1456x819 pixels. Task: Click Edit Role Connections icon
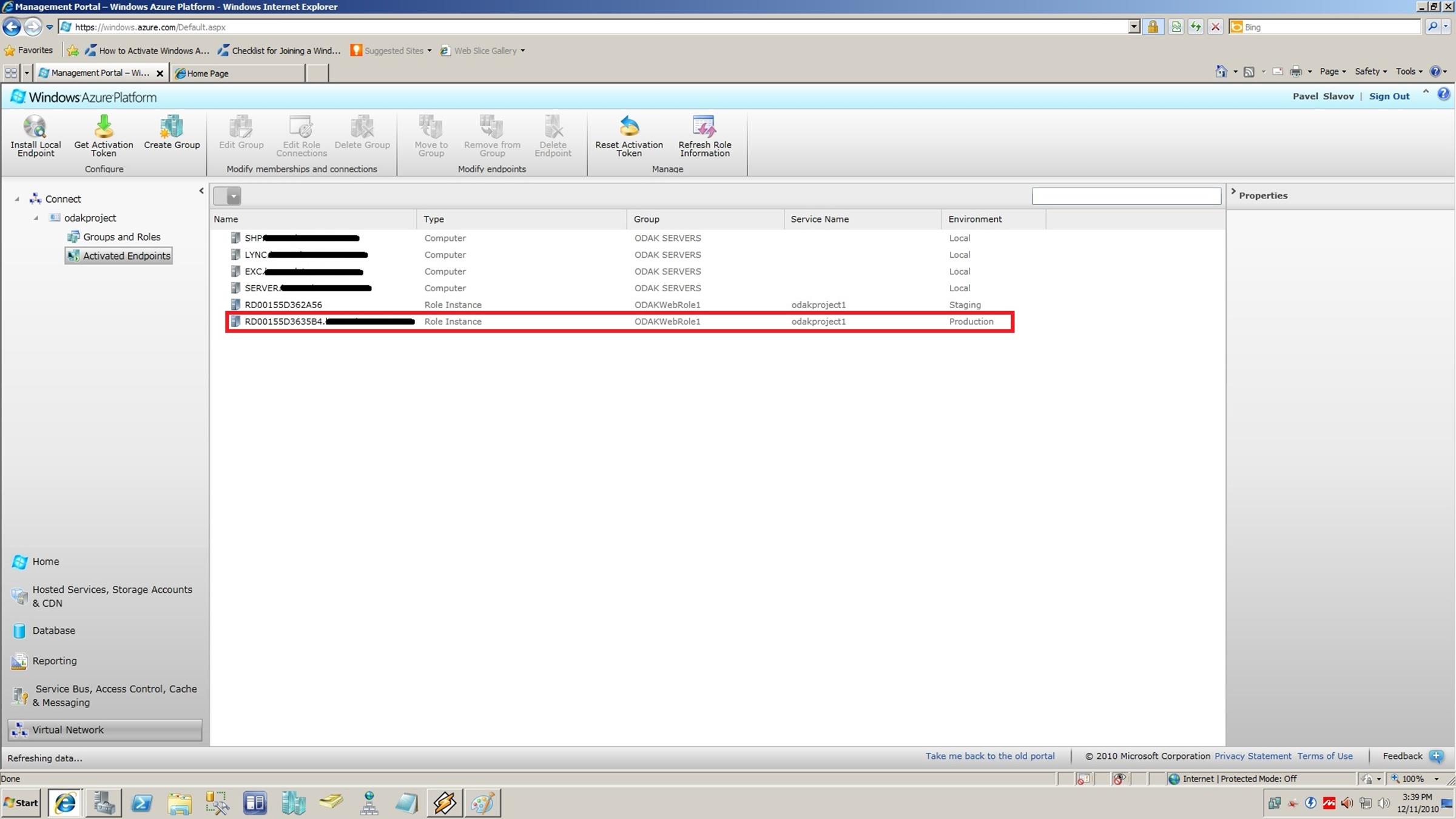[301, 126]
